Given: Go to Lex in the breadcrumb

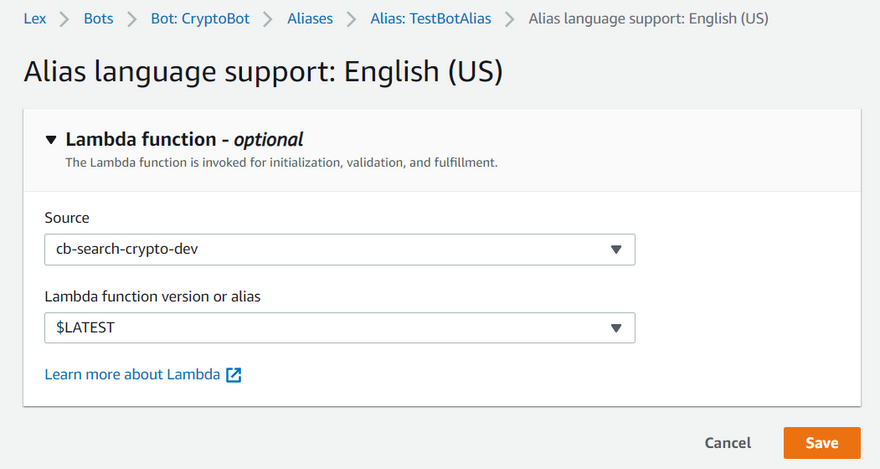Looking at the screenshot, I should pos(35,19).
